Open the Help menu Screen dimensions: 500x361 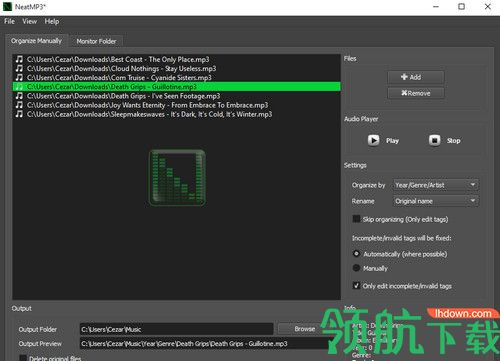52,21
